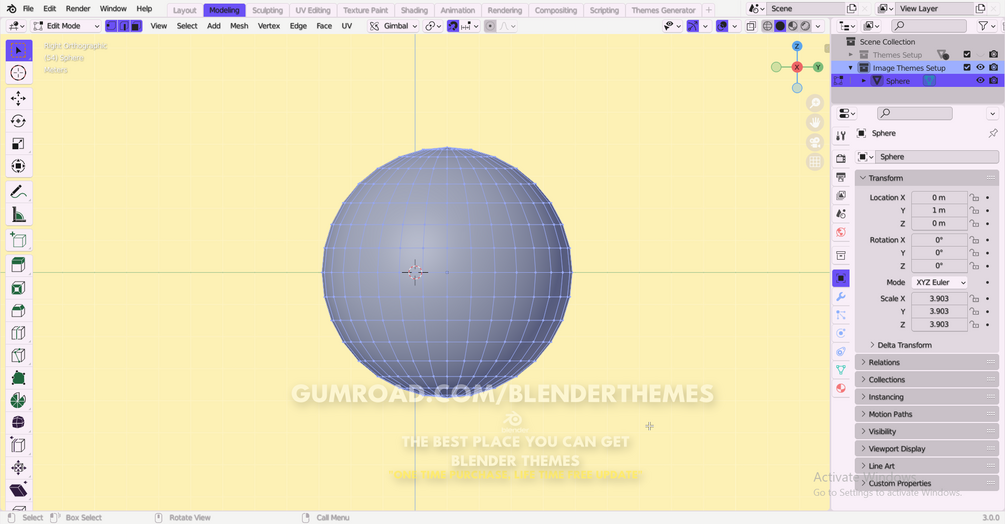Open the Render properties tab
1005x524 pixels.
coord(841,158)
